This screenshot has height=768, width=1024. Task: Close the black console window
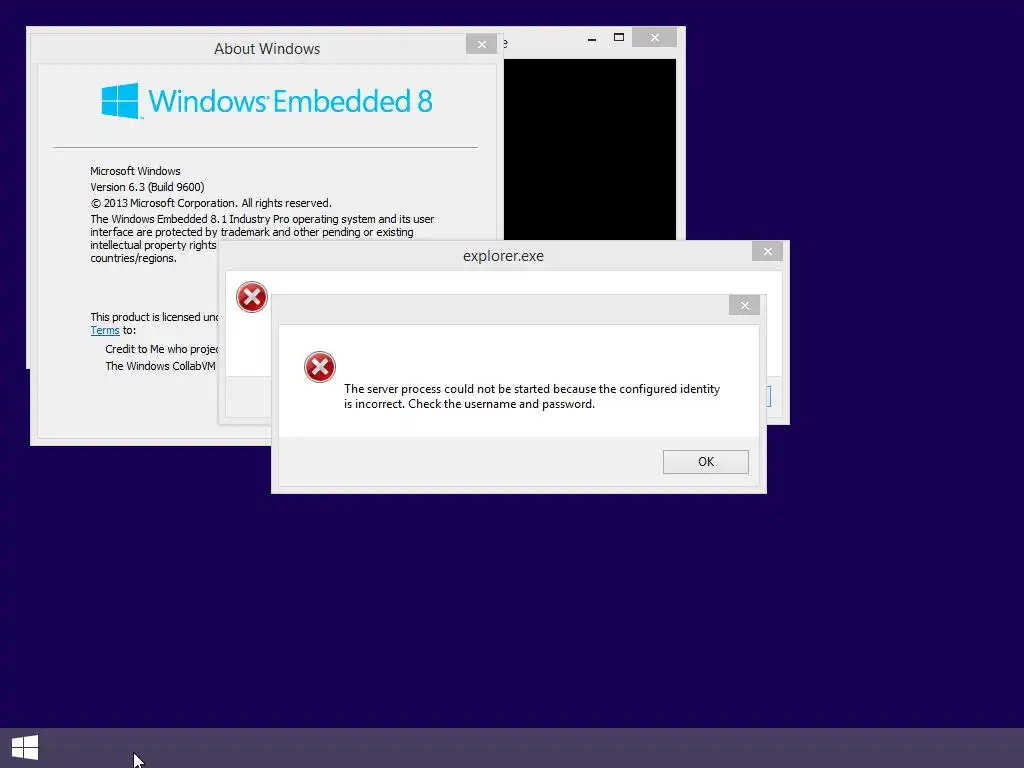(654, 38)
